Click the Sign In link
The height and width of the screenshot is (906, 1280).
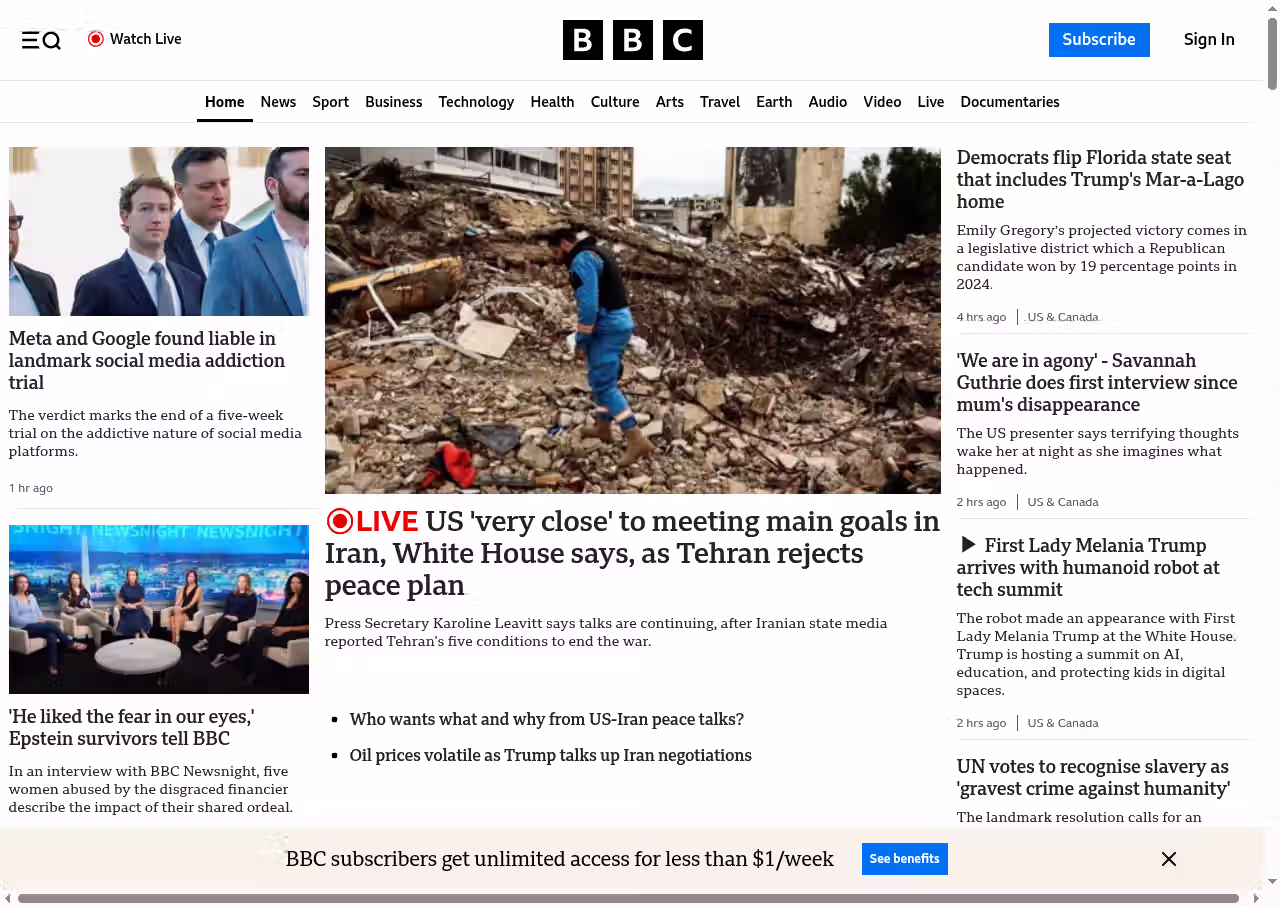coord(1208,40)
